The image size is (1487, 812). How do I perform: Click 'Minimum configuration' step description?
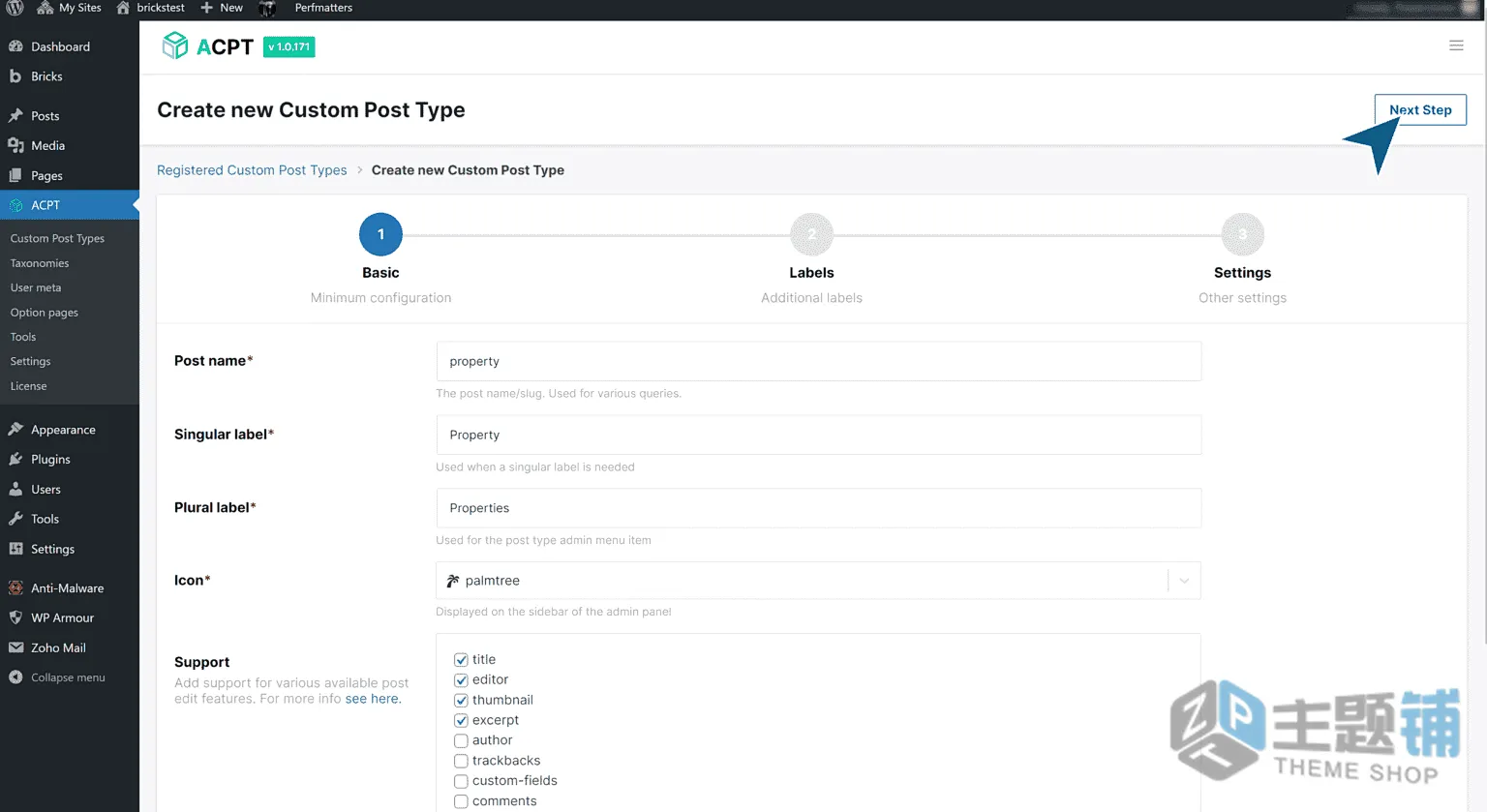coord(380,298)
